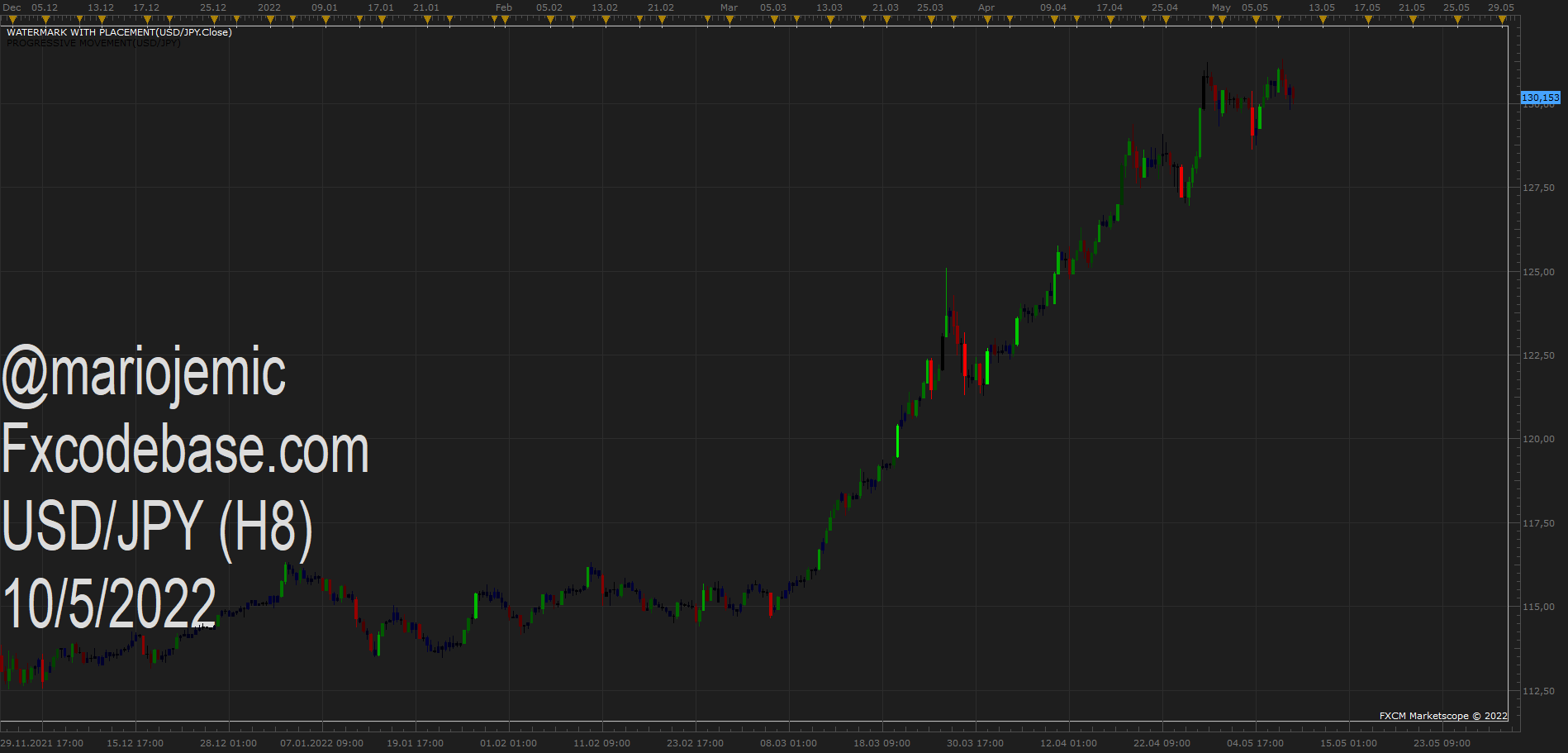Click the yellow marker below 29.05
Viewport: 1568px width, 753px height.
1502,19
